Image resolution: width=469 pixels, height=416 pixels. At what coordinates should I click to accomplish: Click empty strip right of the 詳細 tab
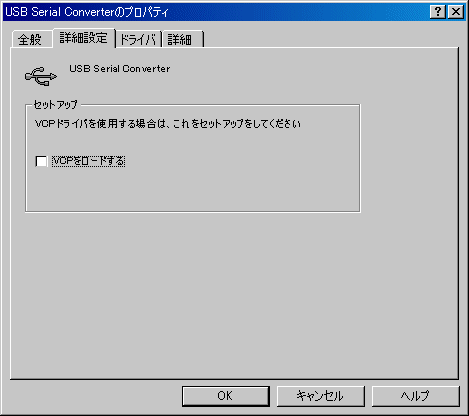point(330,38)
